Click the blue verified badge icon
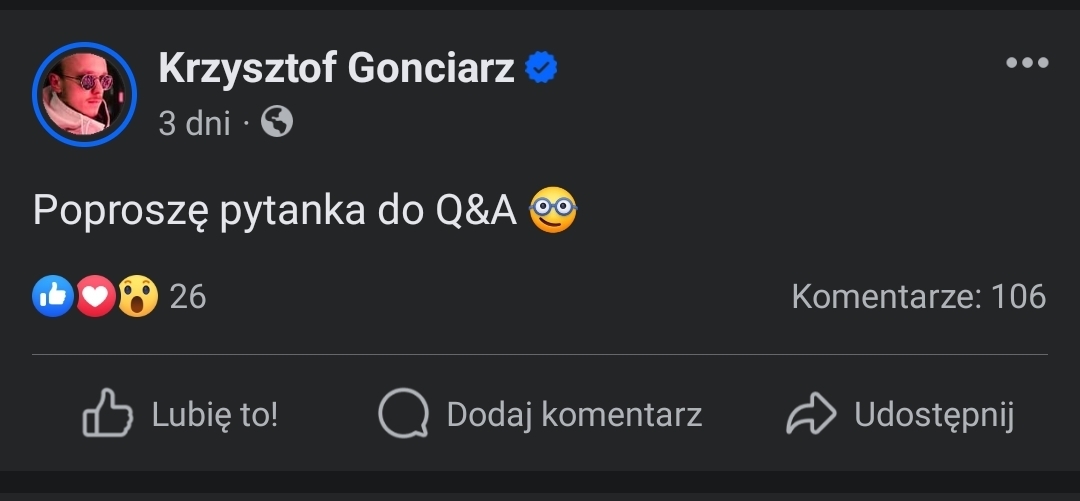This screenshot has height=501, width=1080. pyautogui.click(x=541, y=69)
